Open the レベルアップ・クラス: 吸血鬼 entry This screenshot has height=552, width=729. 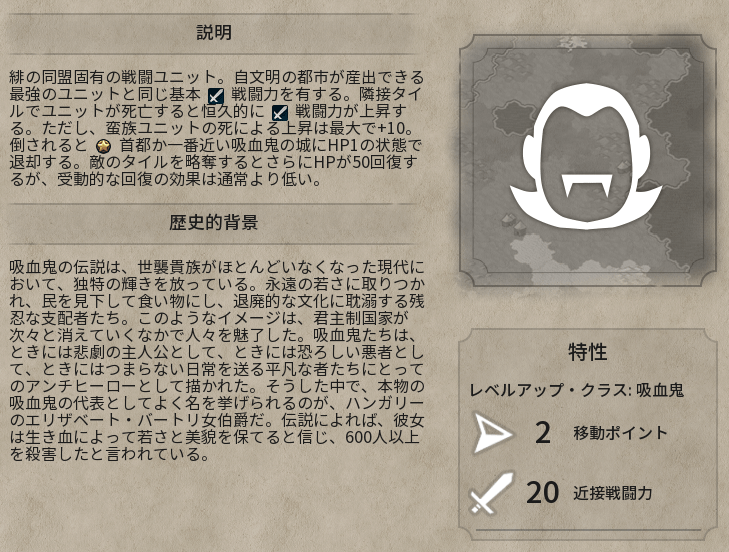pos(577,390)
